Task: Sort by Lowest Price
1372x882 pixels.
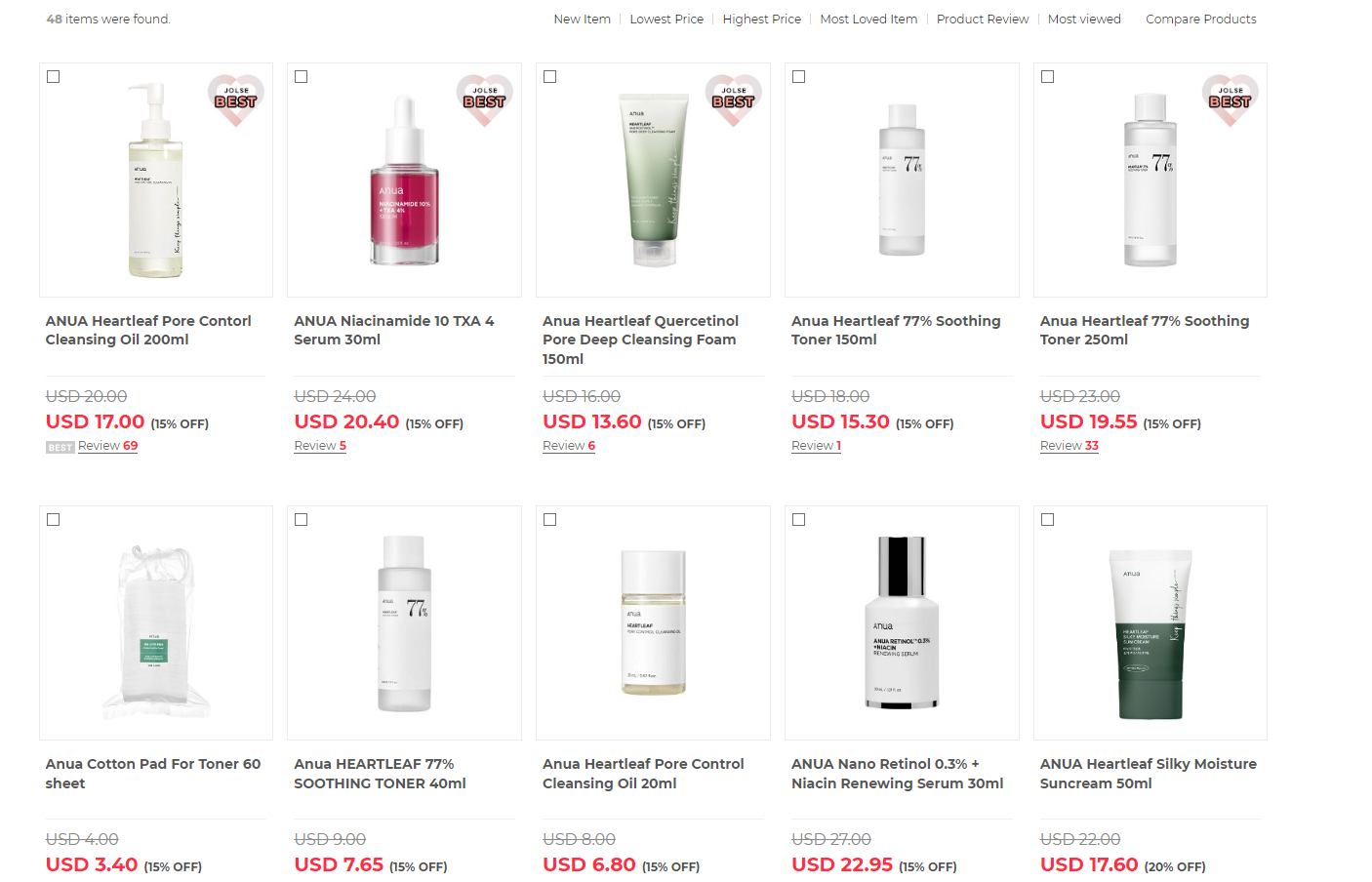Action: (x=666, y=19)
